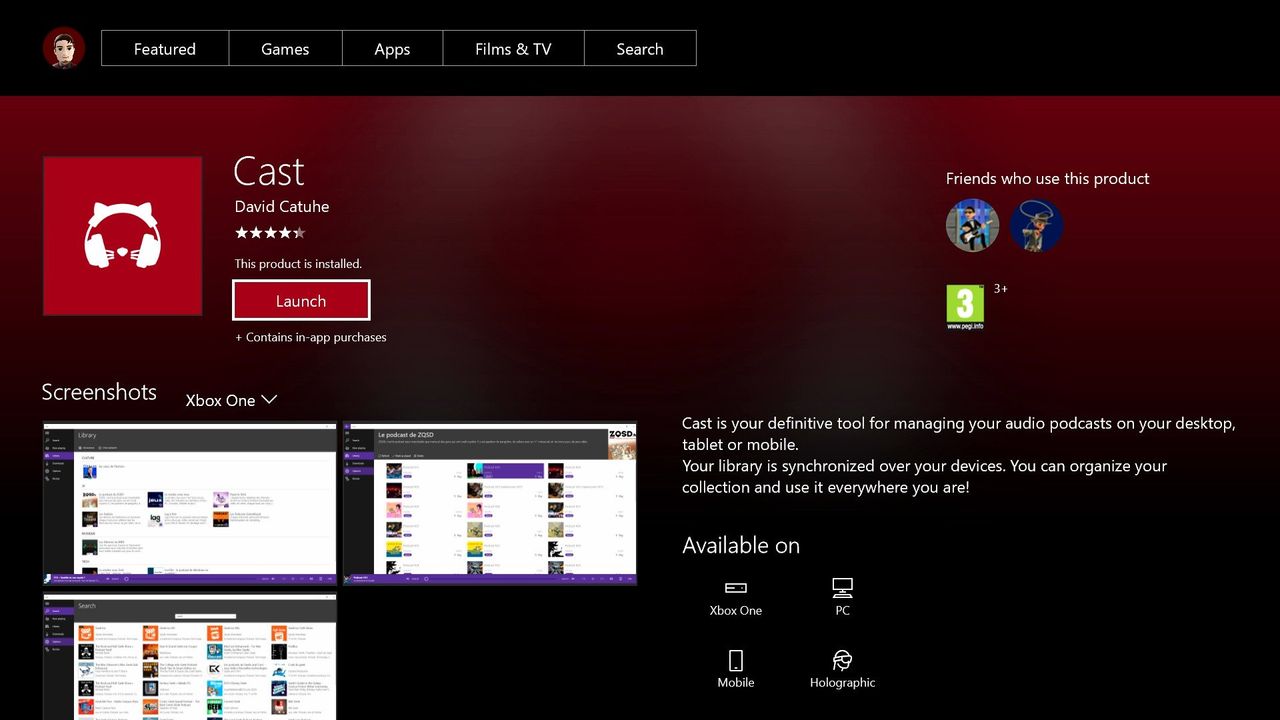Click 'Friends who use this product' heading

pyautogui.click(x=1047, y=178)
